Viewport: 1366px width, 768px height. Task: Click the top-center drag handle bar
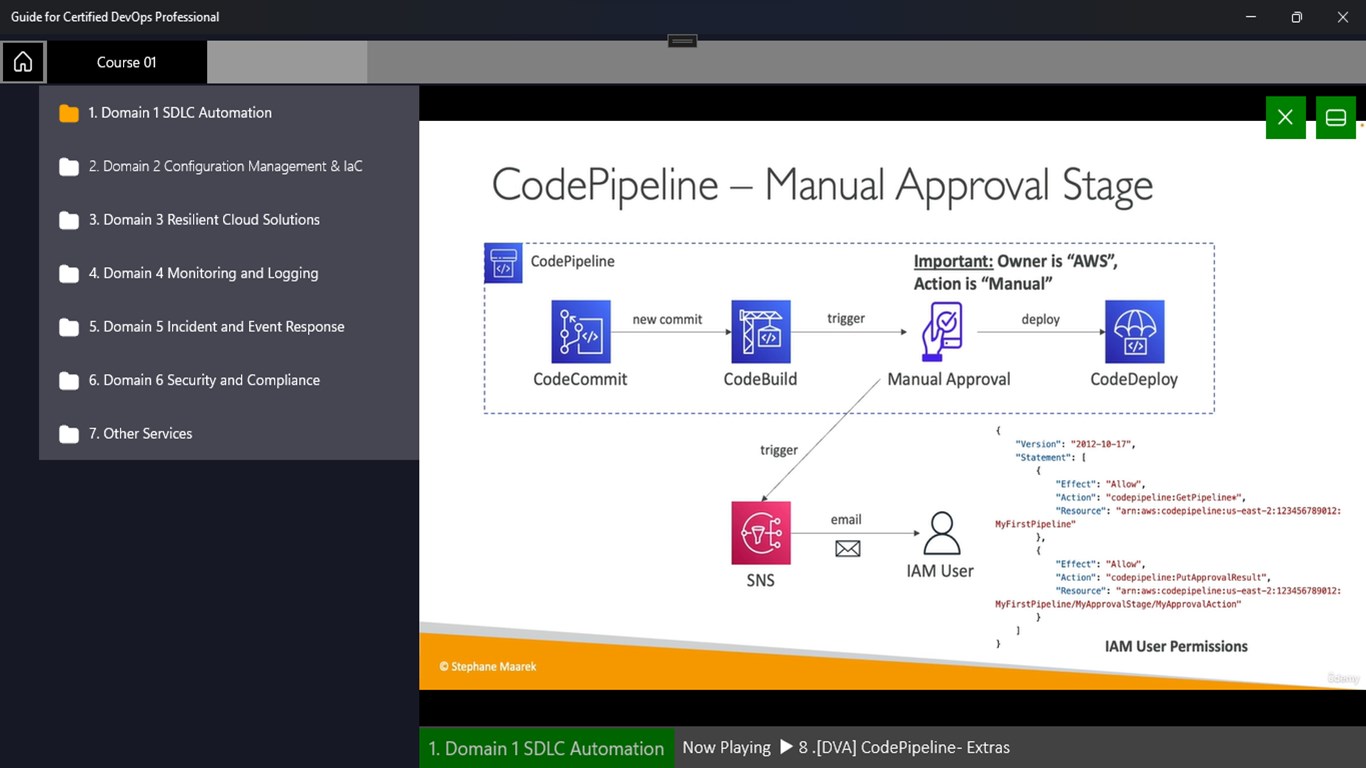coord(682,41)
